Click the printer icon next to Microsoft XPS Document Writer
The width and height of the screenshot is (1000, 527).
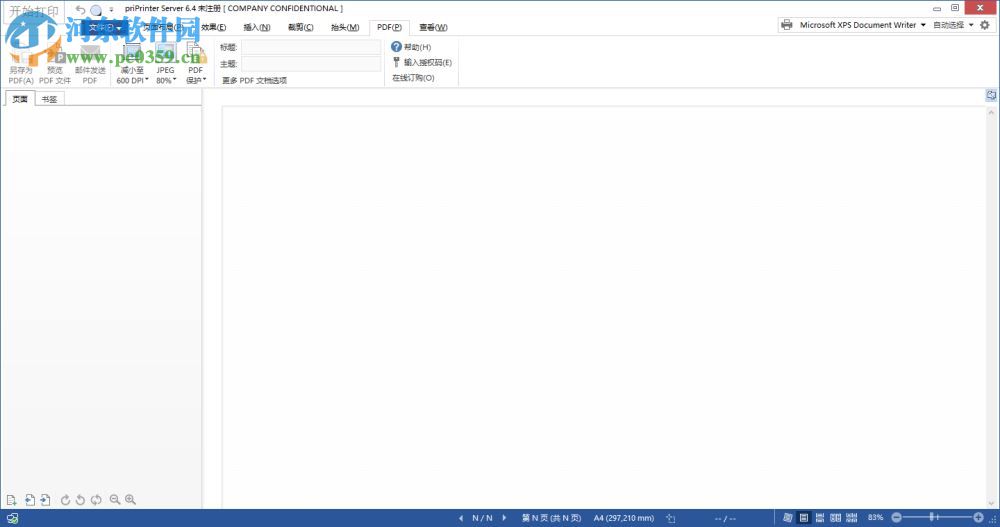pyautogui.click(x=787, y=25)
